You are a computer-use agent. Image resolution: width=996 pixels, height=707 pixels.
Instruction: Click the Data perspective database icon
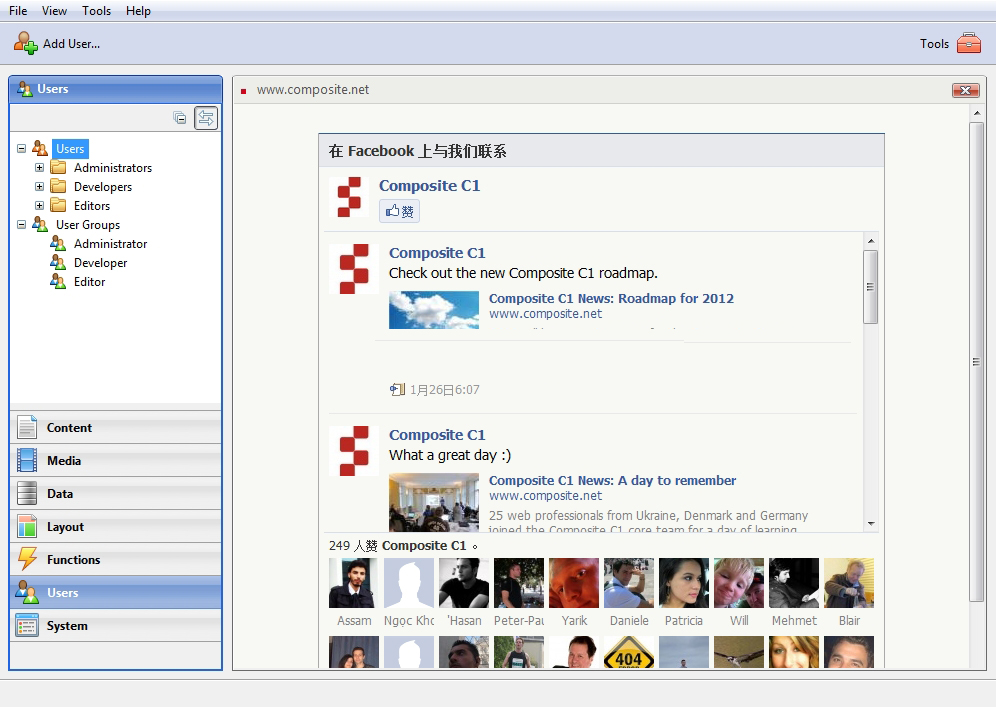click(27, 494)
